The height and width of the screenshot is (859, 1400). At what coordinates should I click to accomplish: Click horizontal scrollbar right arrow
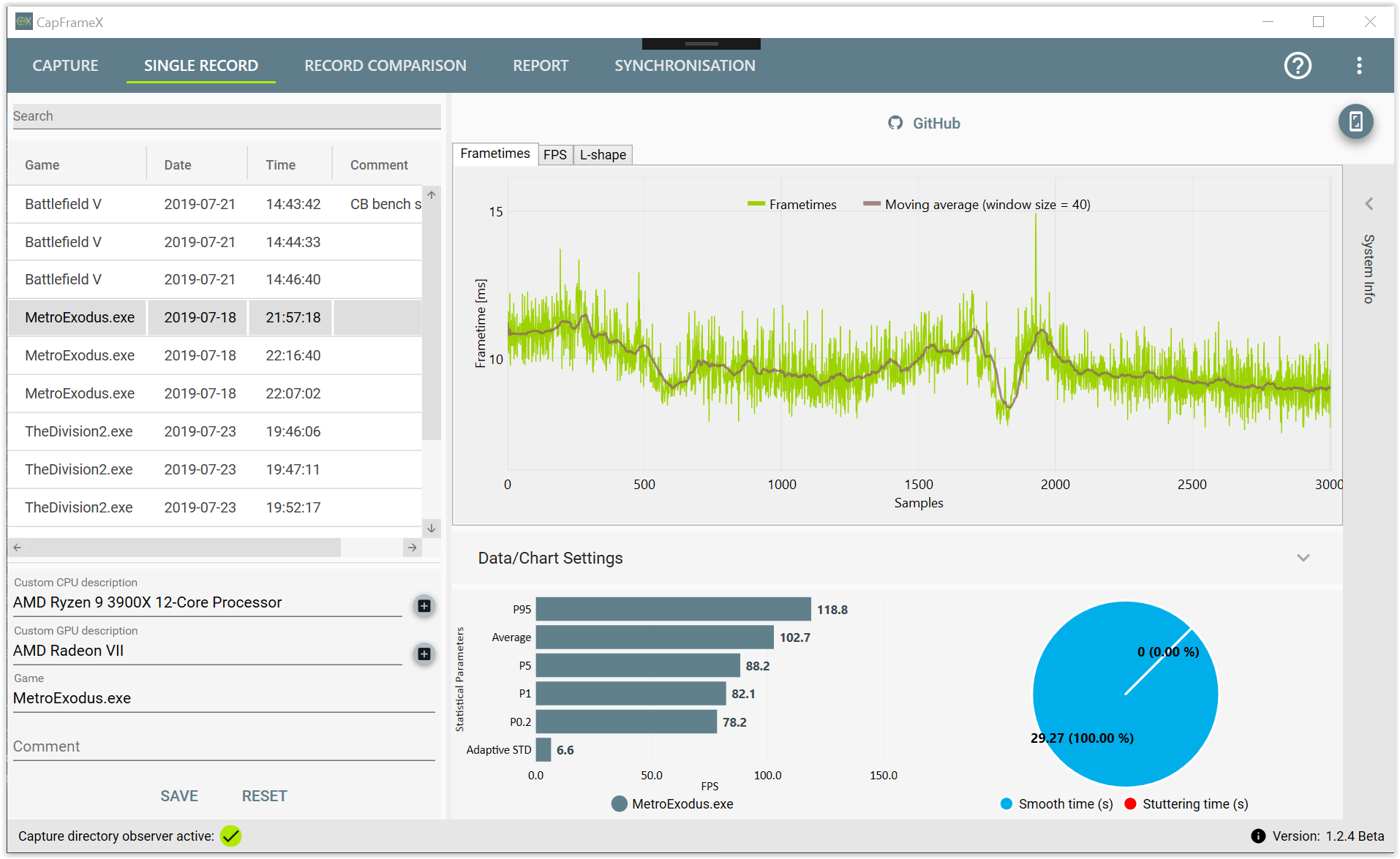[x=413, y=548]
